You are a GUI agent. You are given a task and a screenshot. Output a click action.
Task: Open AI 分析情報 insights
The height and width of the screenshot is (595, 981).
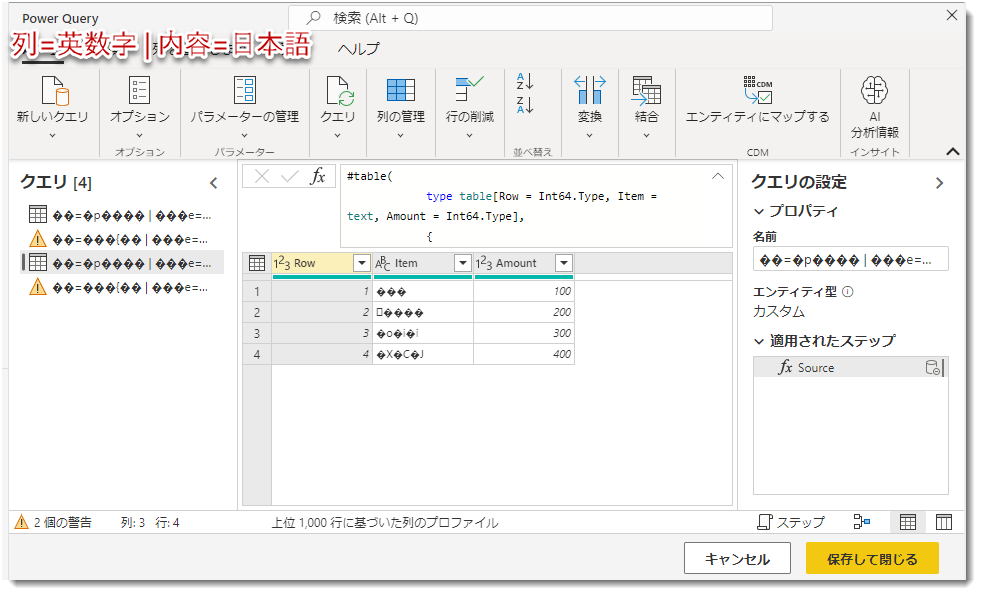875,106
